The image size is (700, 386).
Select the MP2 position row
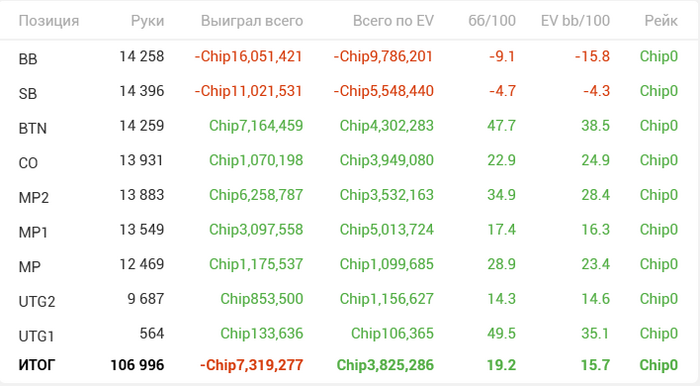350,195
